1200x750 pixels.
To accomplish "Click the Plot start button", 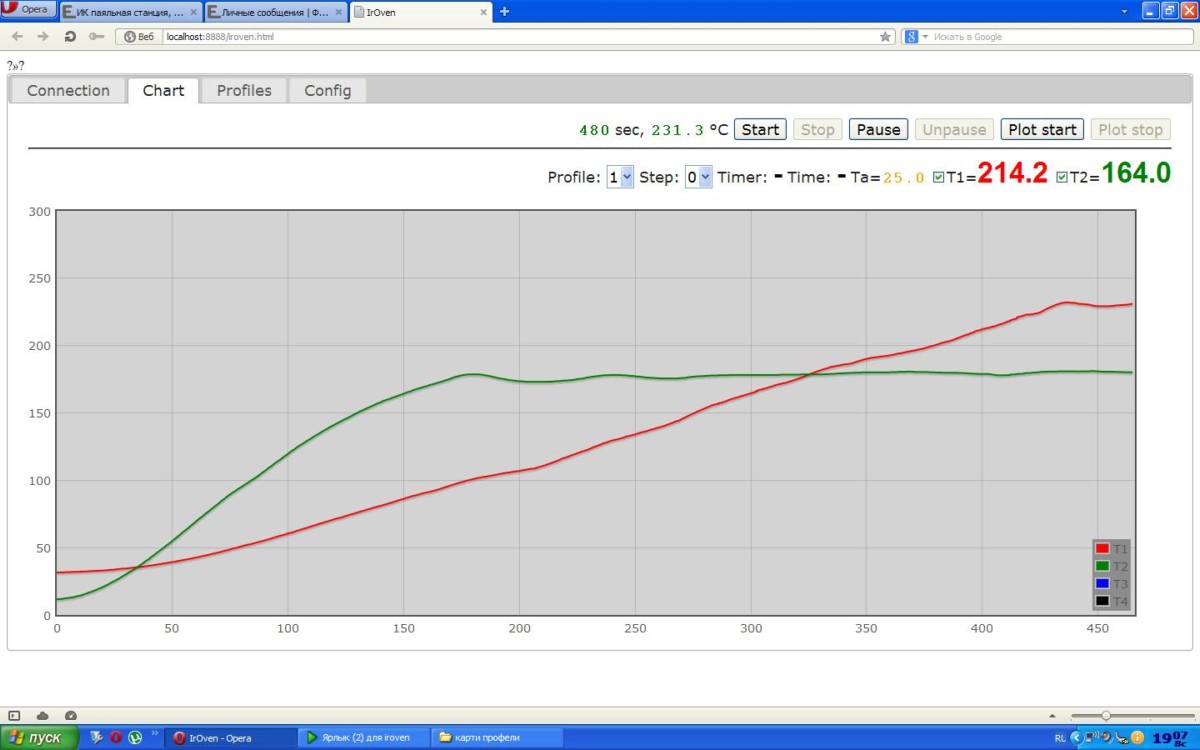I will (1042, 130).
